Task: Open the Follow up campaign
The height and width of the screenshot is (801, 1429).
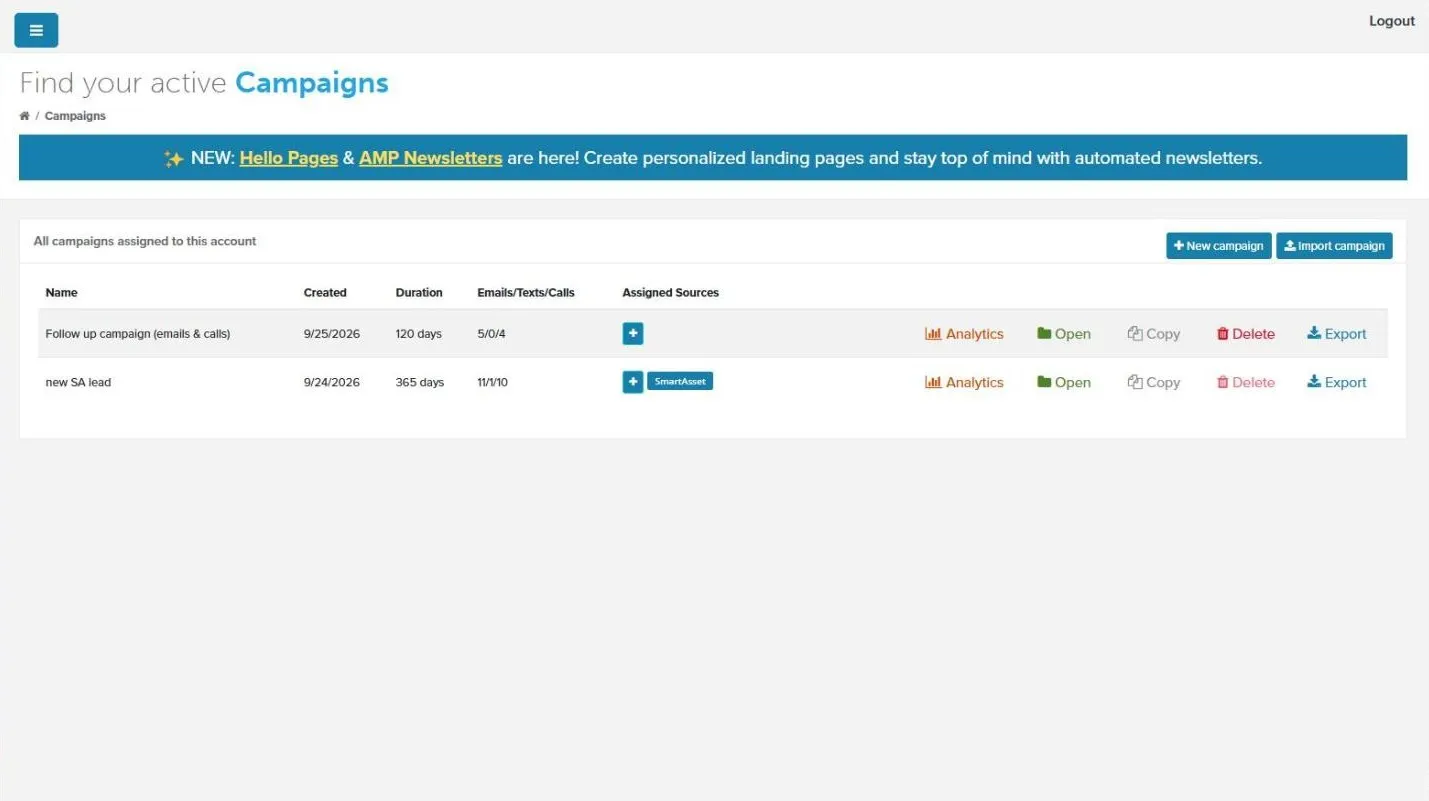Action: [1064, 334]
